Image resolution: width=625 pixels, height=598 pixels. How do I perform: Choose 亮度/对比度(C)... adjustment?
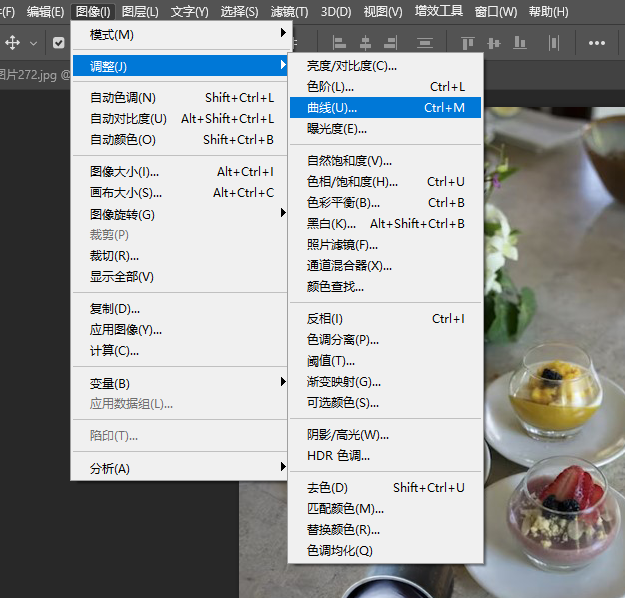(385, 66)
